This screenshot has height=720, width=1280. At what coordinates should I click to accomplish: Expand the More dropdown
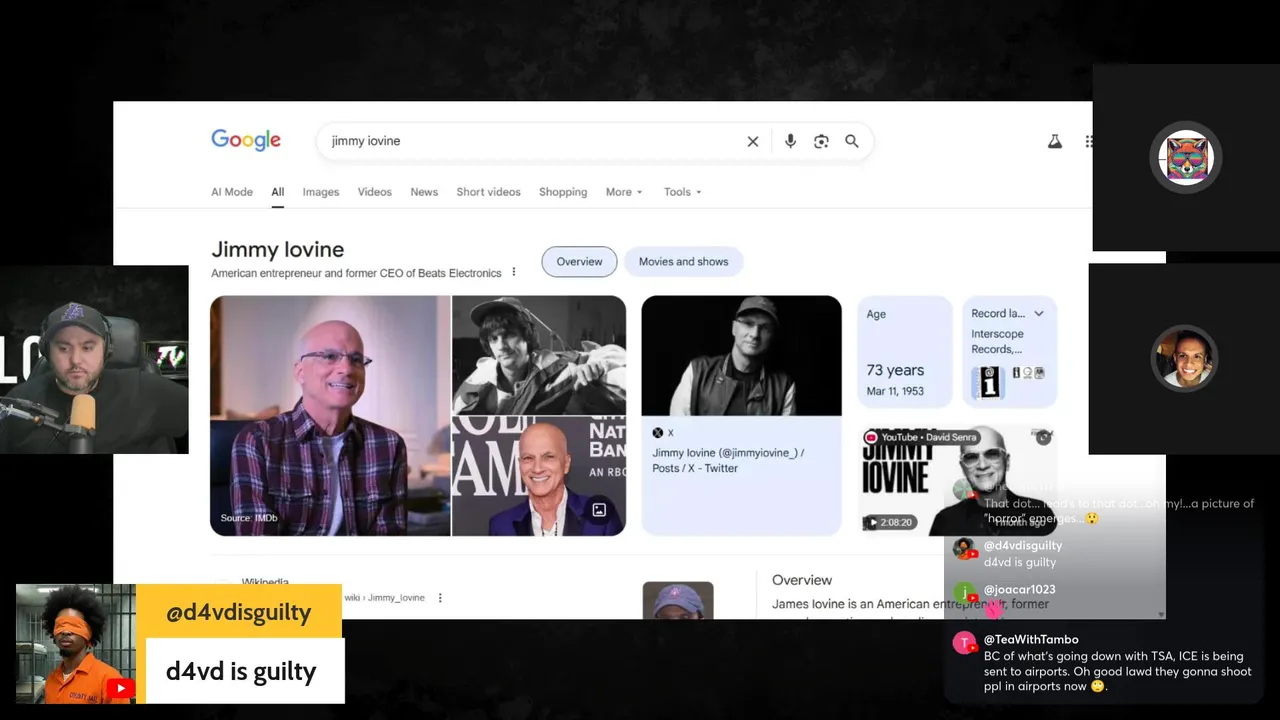point(624,192)
